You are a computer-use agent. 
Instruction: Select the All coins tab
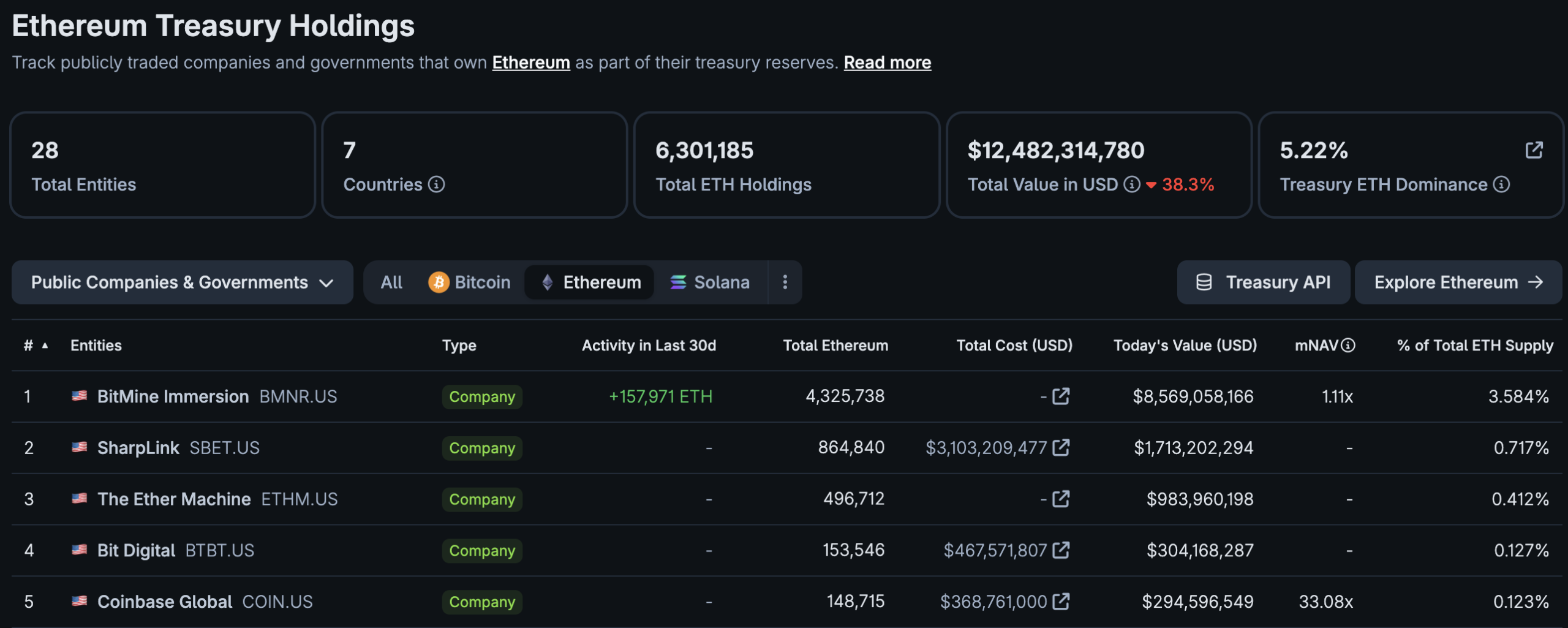click(391, 282)
